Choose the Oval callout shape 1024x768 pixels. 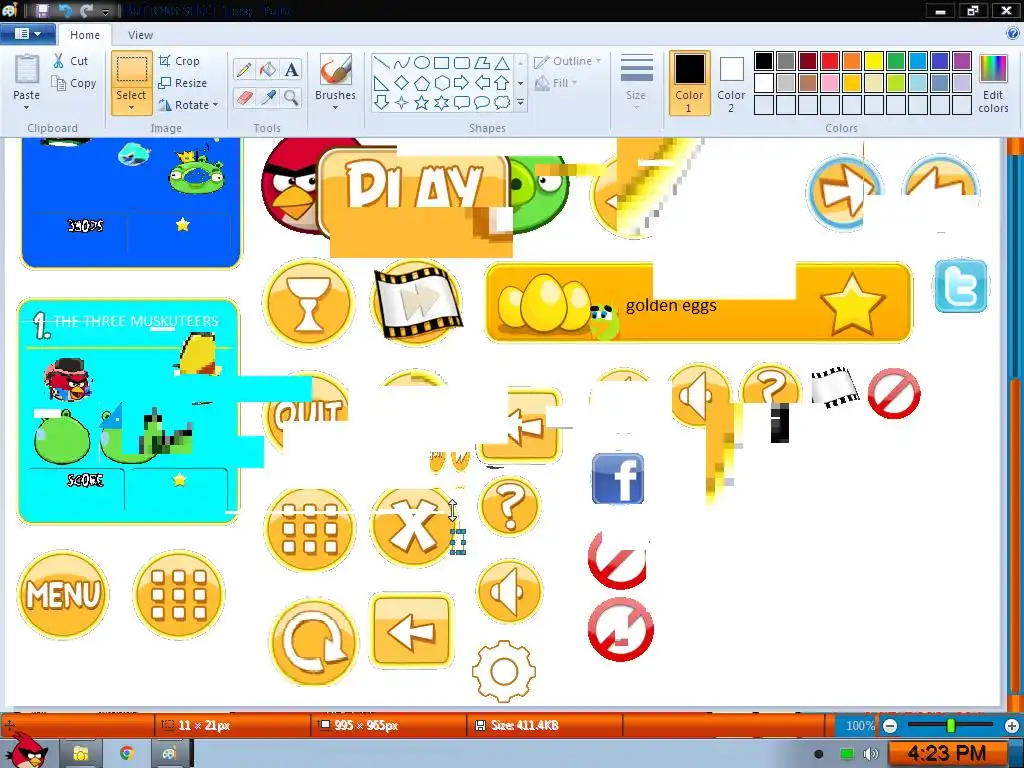(x=482, y=103)
